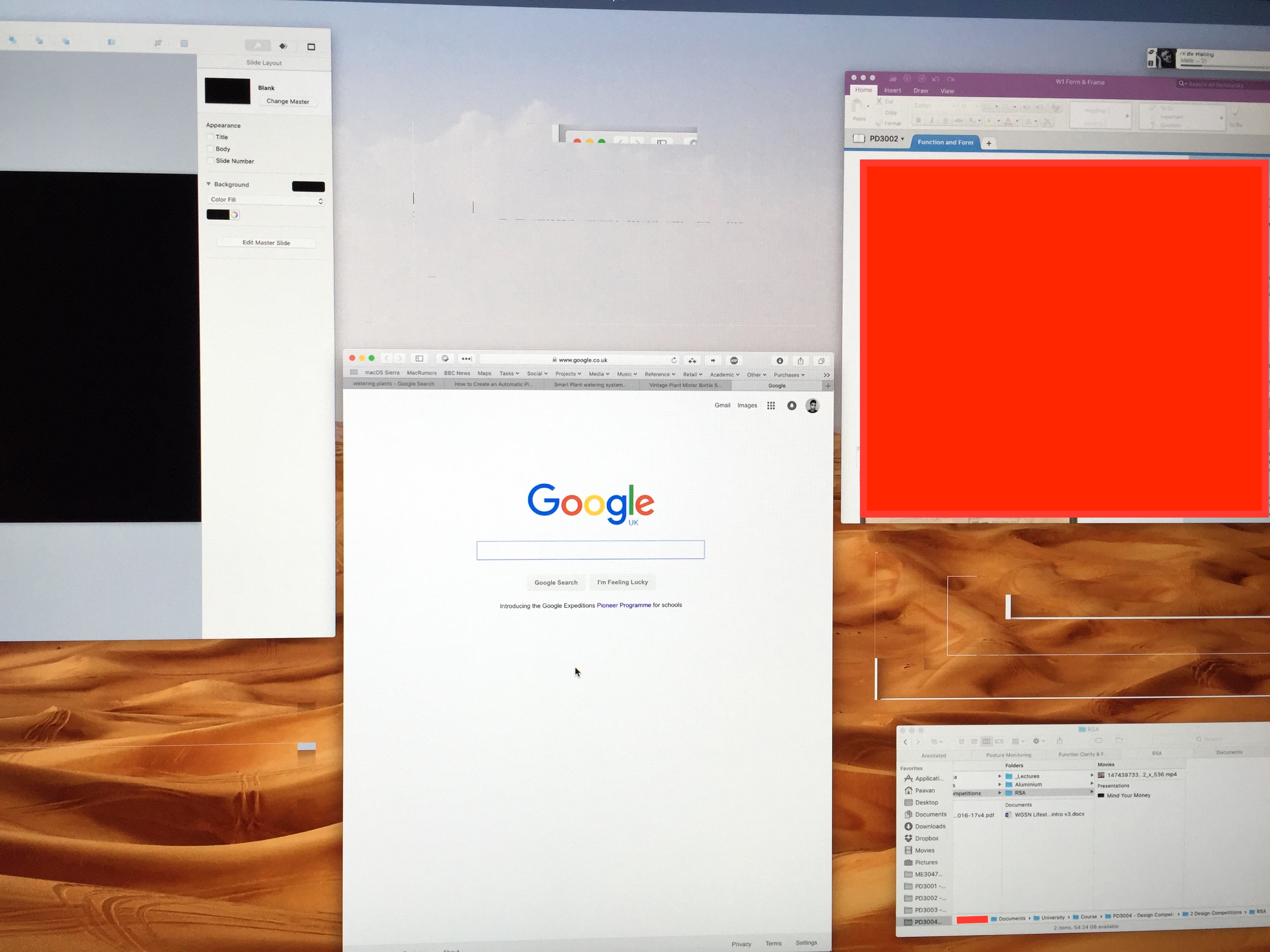This screenshot has height=952, width=1270.
Task: Open Downloads in Finder sidebar
Action: [925, 826]
